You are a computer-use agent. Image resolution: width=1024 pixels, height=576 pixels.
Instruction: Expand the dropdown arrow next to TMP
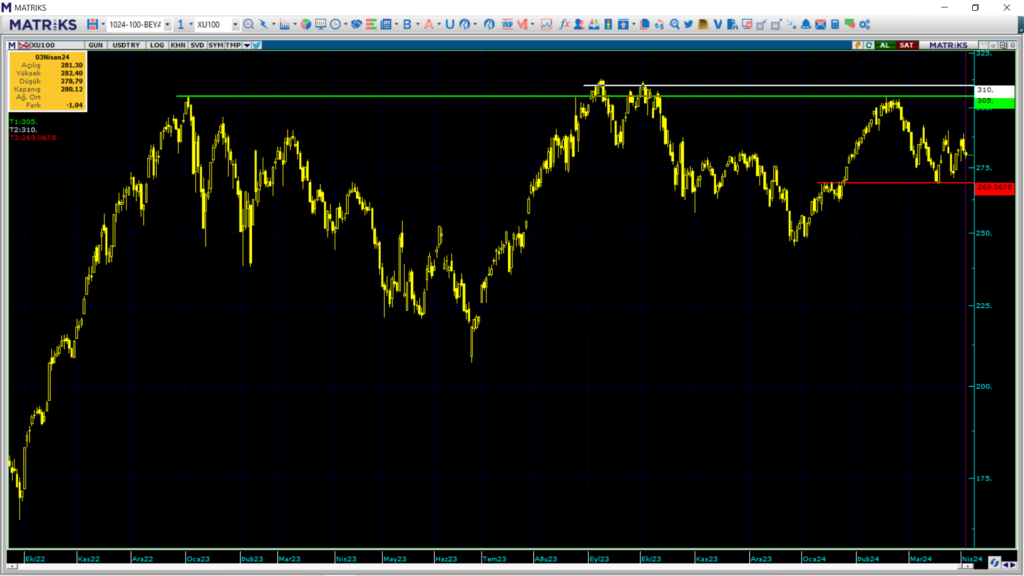point(245,45)
